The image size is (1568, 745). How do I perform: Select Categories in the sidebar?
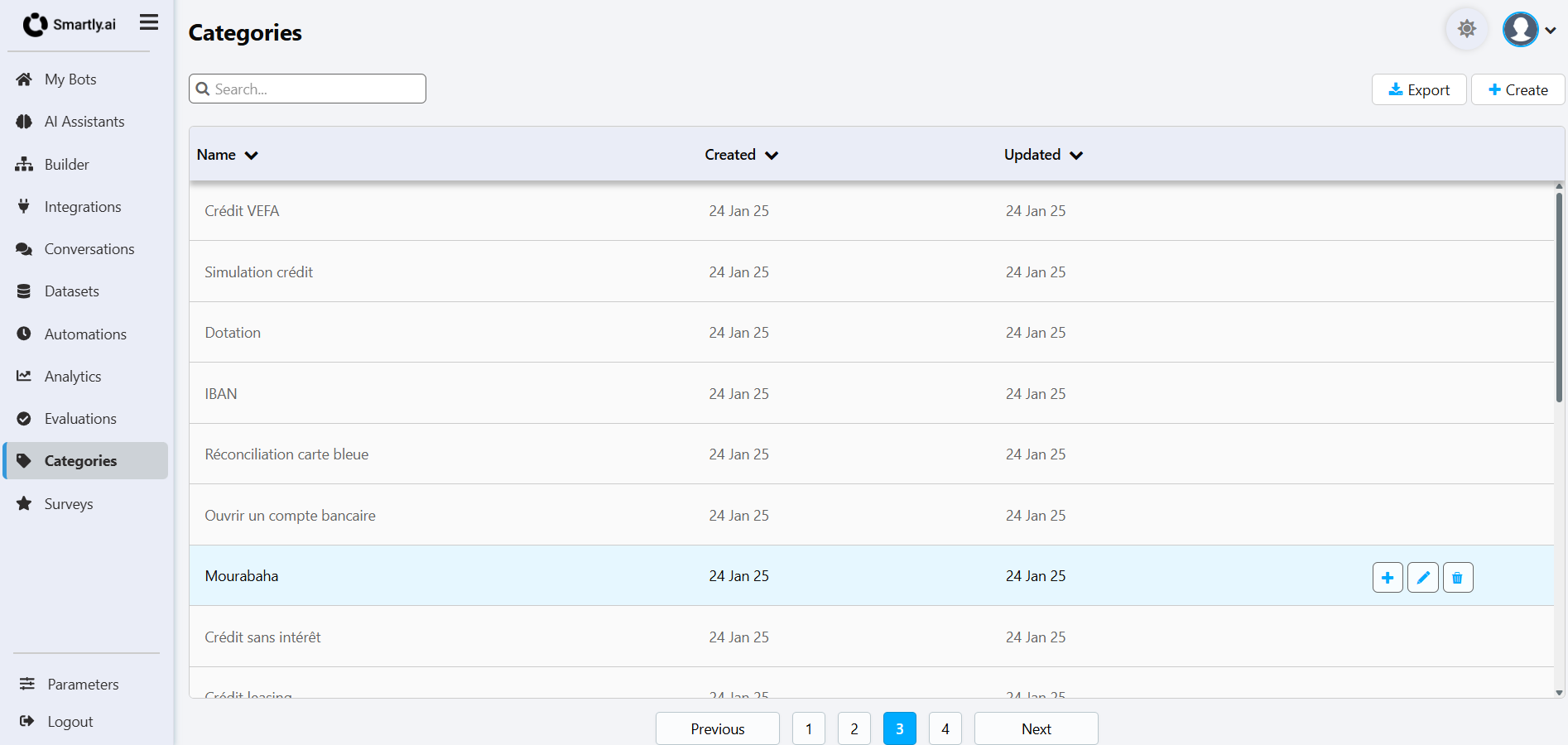[86, 461]
